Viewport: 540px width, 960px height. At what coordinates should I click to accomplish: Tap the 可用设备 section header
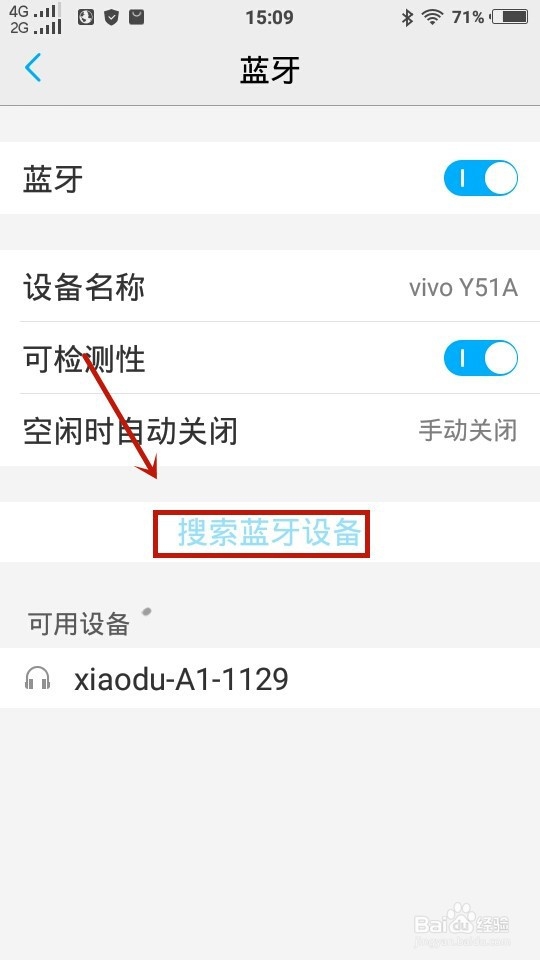[x=78, y=624]
